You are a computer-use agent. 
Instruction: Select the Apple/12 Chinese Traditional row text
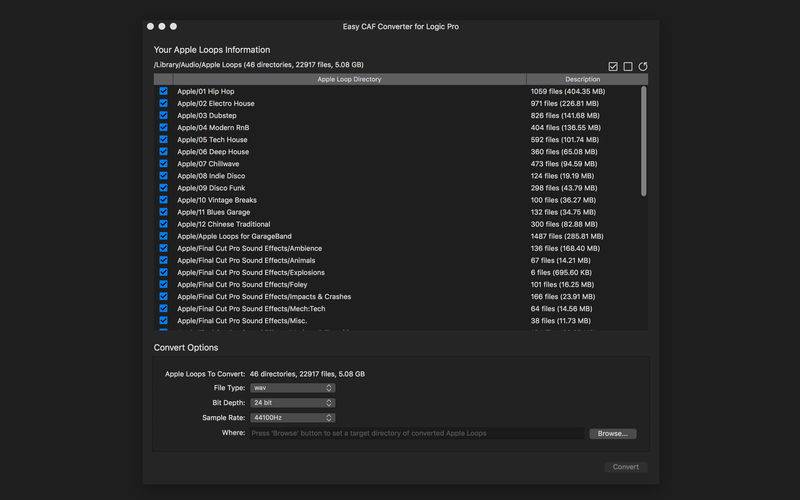pos(223,224)
